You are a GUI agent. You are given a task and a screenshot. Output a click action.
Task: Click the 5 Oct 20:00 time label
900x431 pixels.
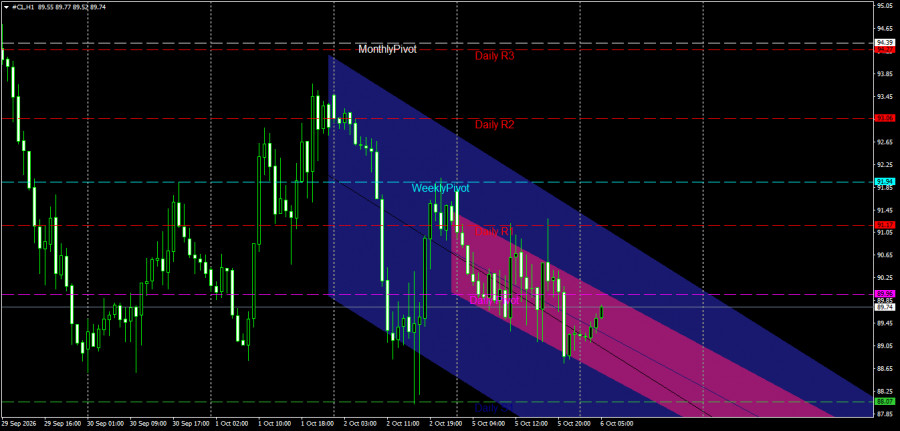tap(573, 424)
